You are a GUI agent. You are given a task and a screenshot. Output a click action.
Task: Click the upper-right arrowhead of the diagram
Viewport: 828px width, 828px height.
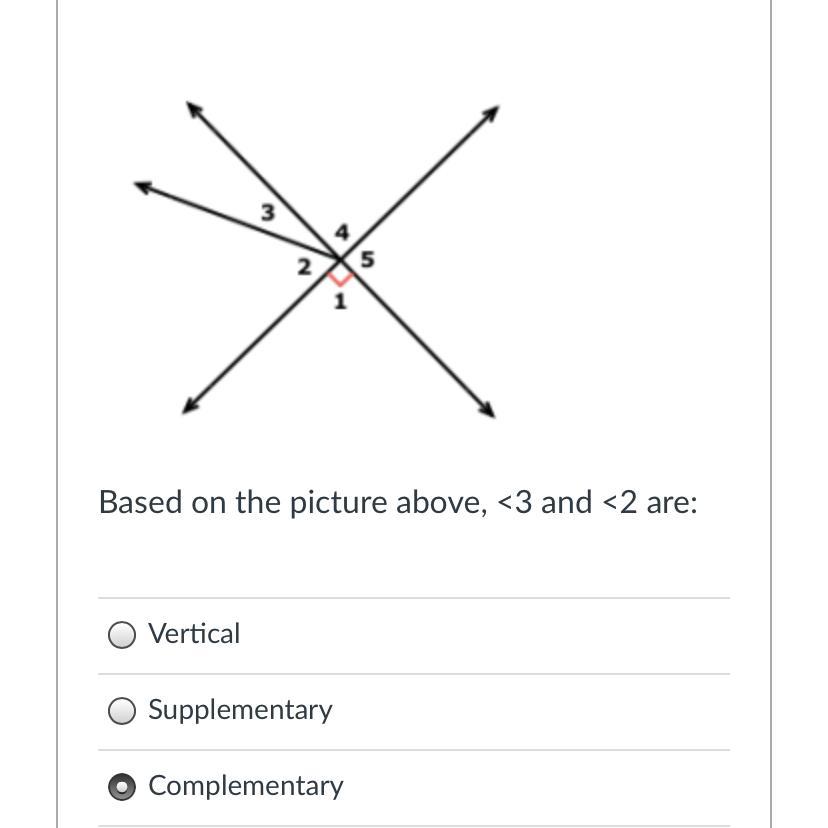tap(491, 112)
